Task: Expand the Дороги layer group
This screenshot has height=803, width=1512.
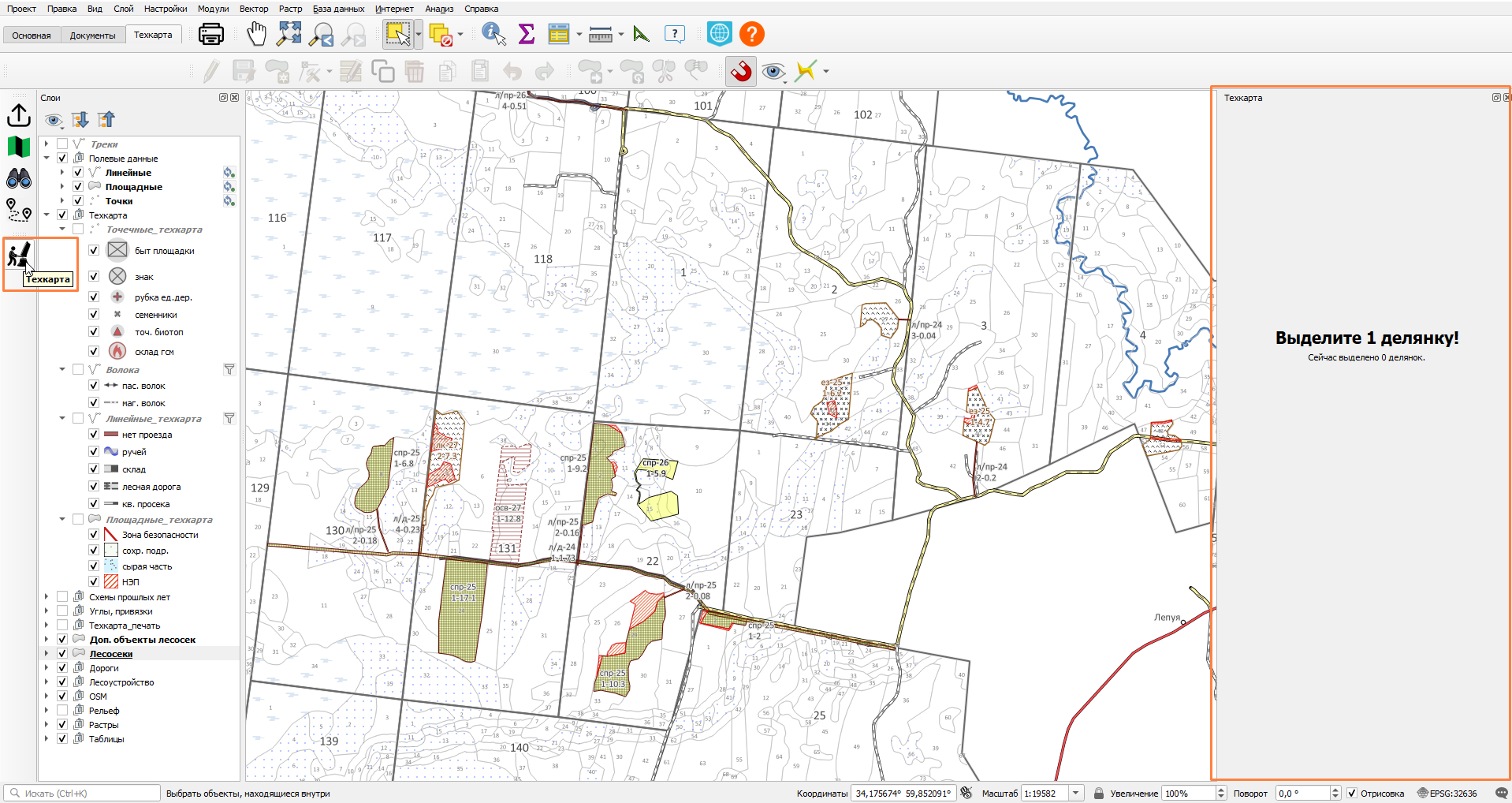Action: coord(47,668)
